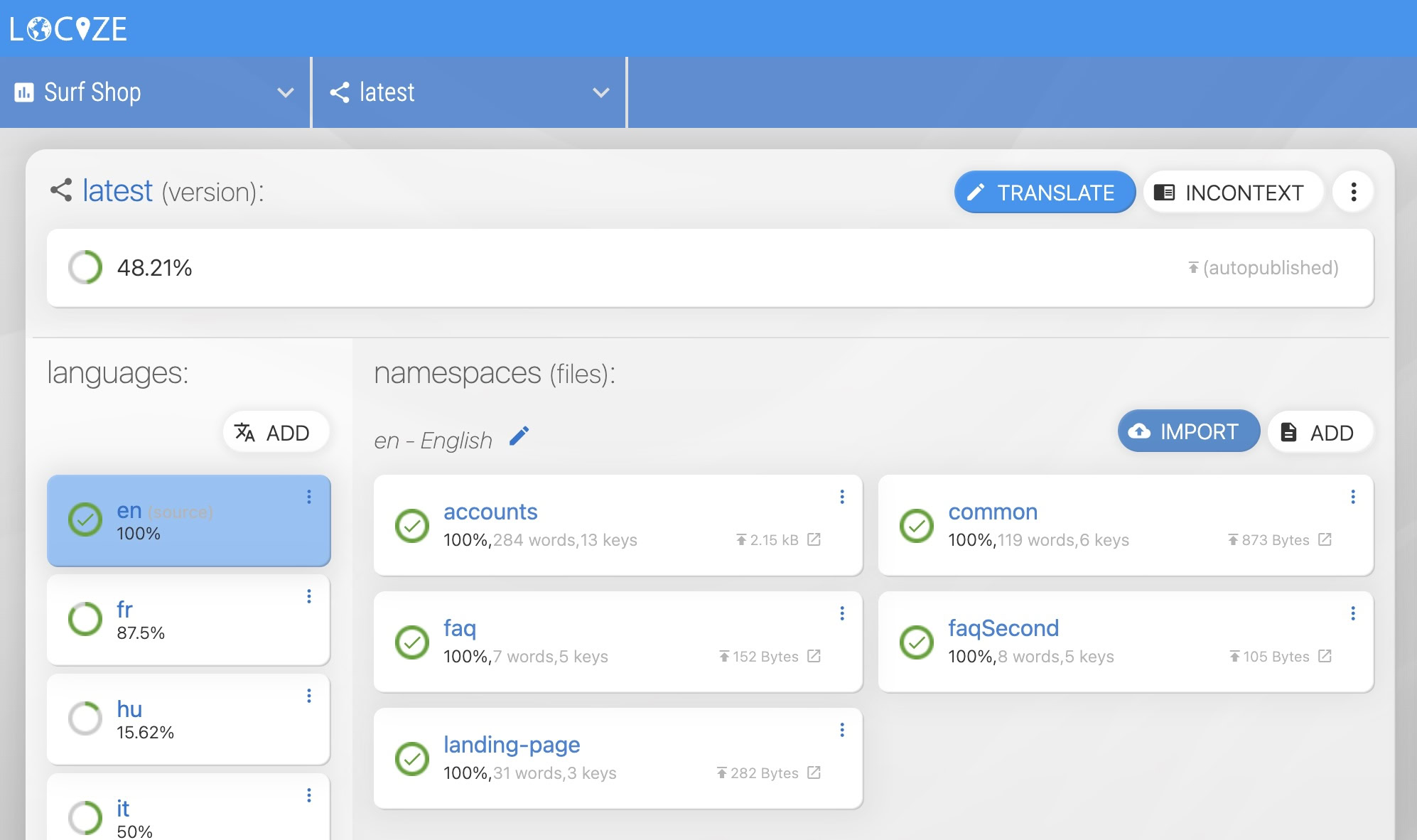
Task: Open version options three-dot menu
Action: pos(1353,192)
